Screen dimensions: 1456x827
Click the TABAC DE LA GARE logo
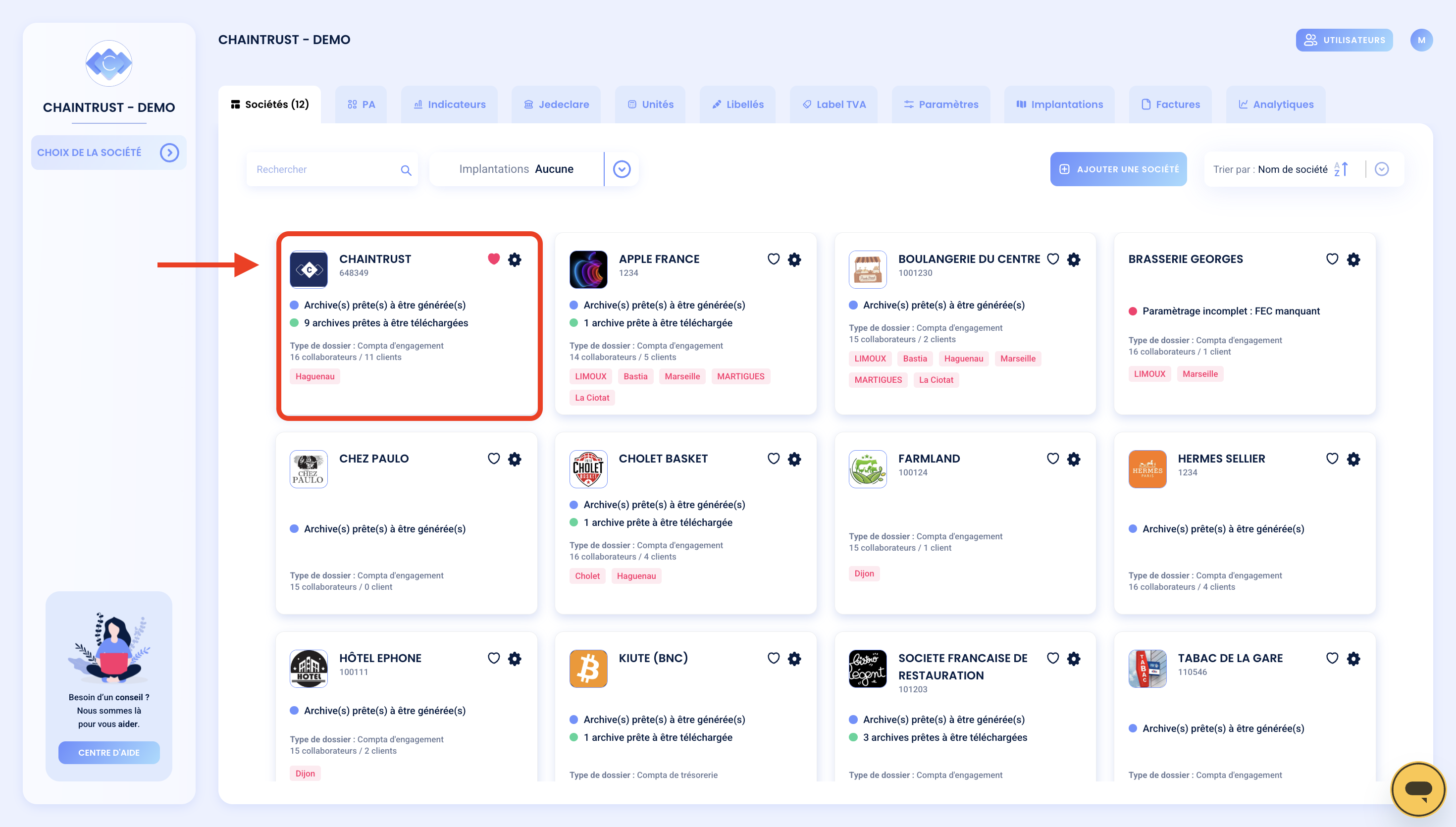1147,669
